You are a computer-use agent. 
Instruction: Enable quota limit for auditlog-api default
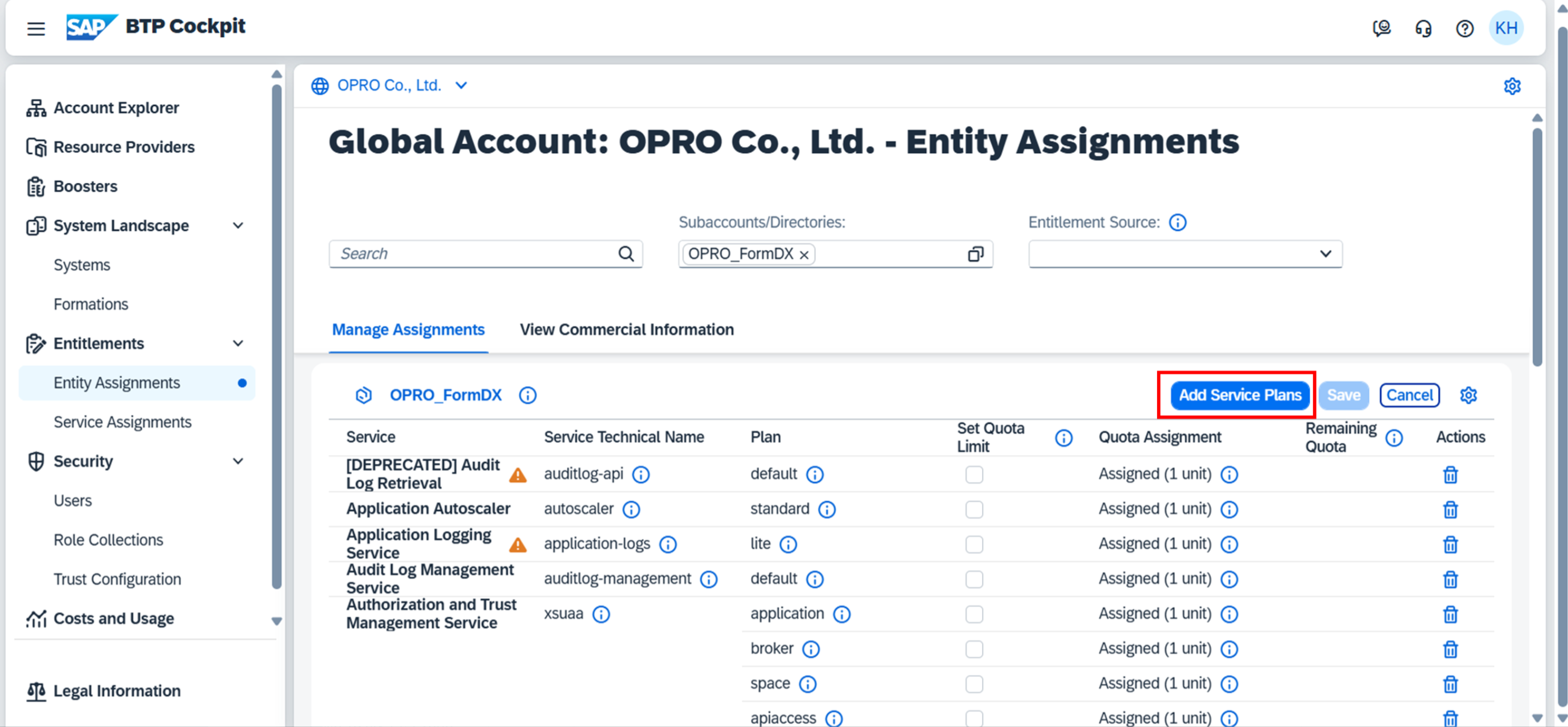coord(974,474)
